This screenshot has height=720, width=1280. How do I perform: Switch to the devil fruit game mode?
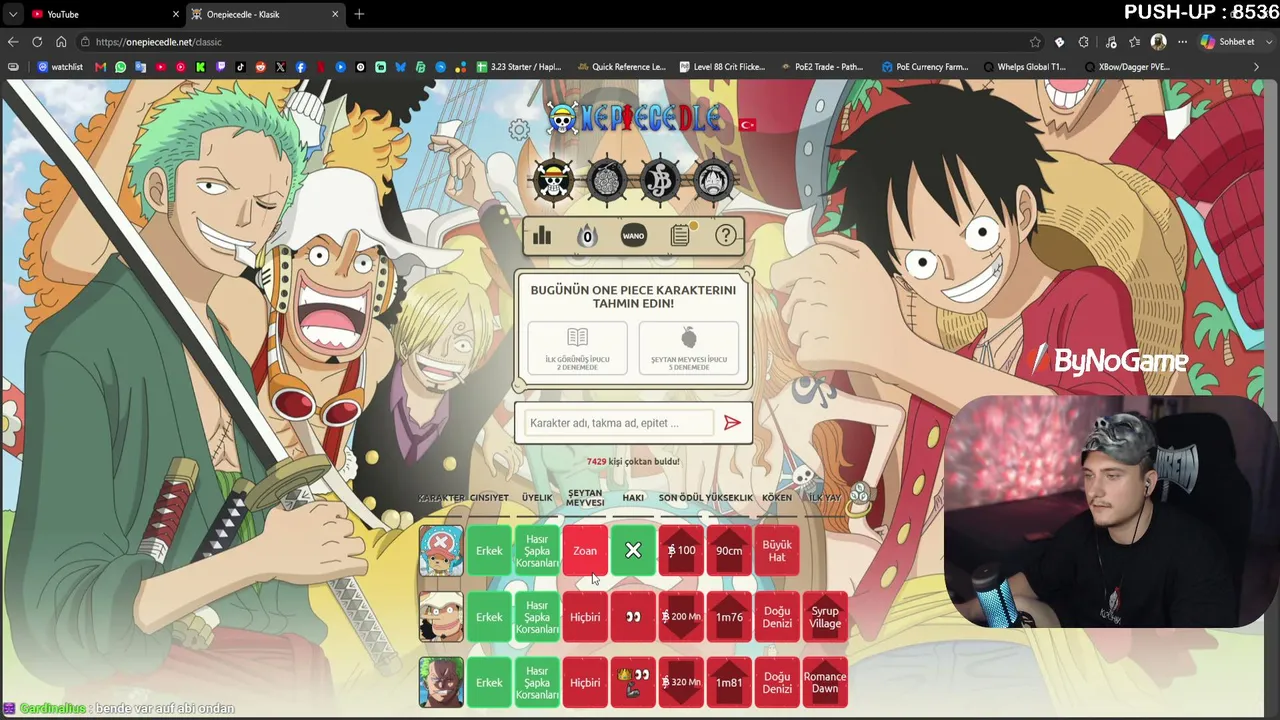point(607,181)
